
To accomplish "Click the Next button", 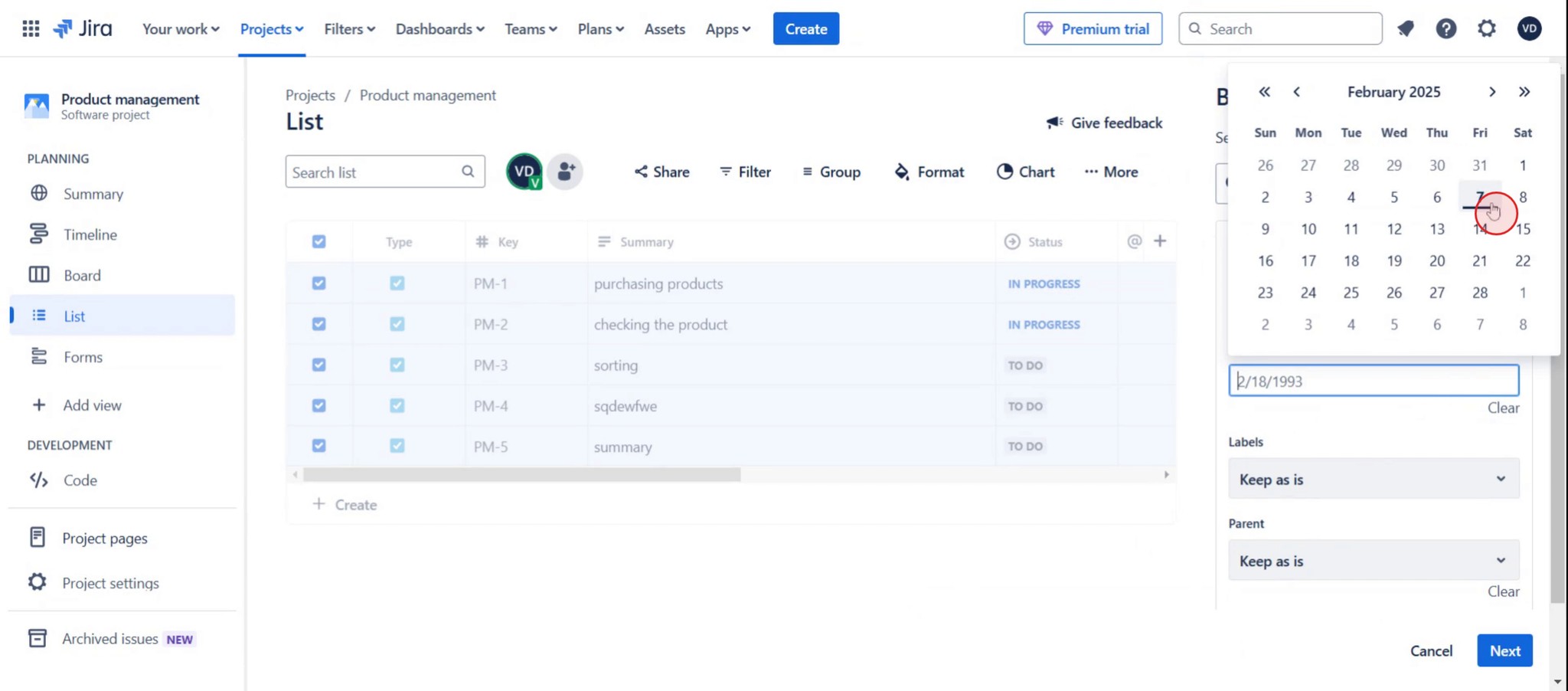I will (x=1504, y=650).
